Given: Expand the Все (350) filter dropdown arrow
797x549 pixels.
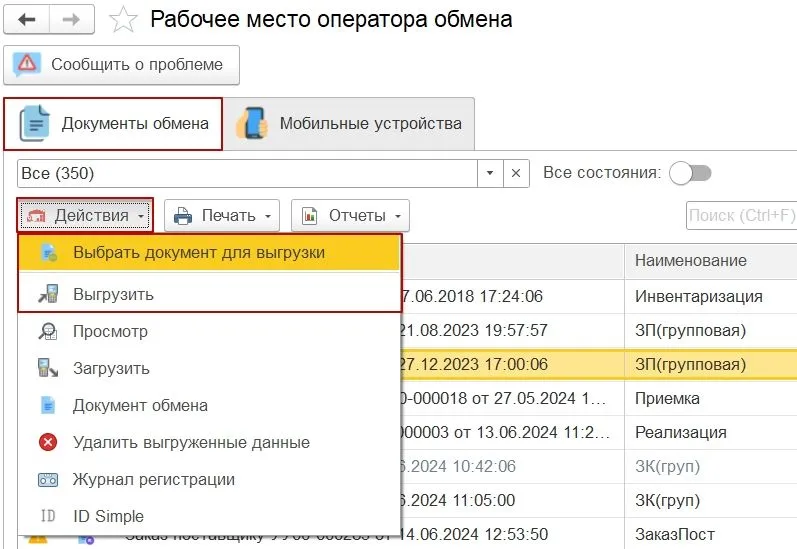Looking at the screenshot, I should point(489,173).
